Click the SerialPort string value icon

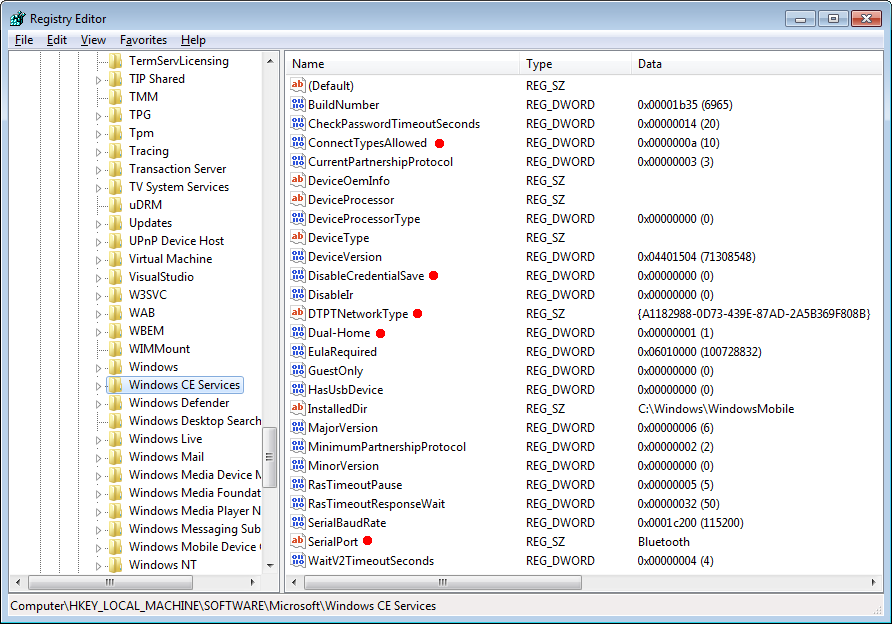(x=298, y=541)
